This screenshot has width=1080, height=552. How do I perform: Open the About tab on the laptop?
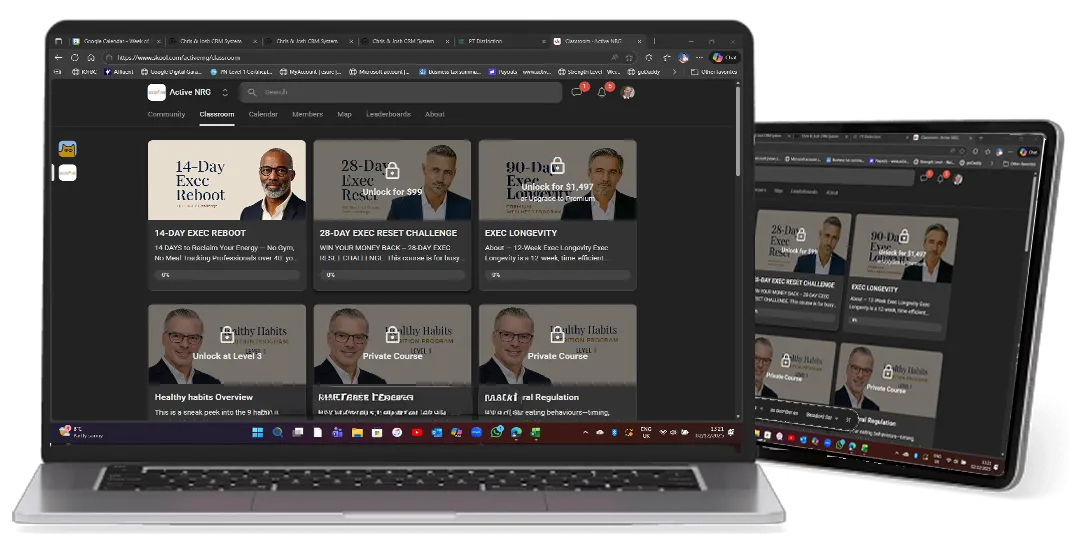pyautogui.click(x=435, y=114)
